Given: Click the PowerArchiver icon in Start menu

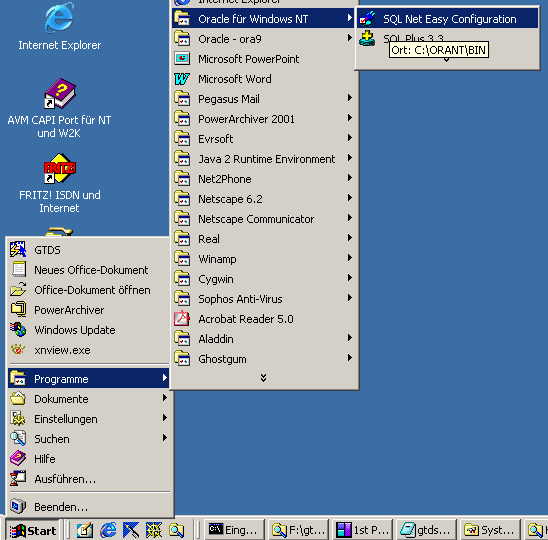Looking at the screenshot, I should tap(18, 309).
